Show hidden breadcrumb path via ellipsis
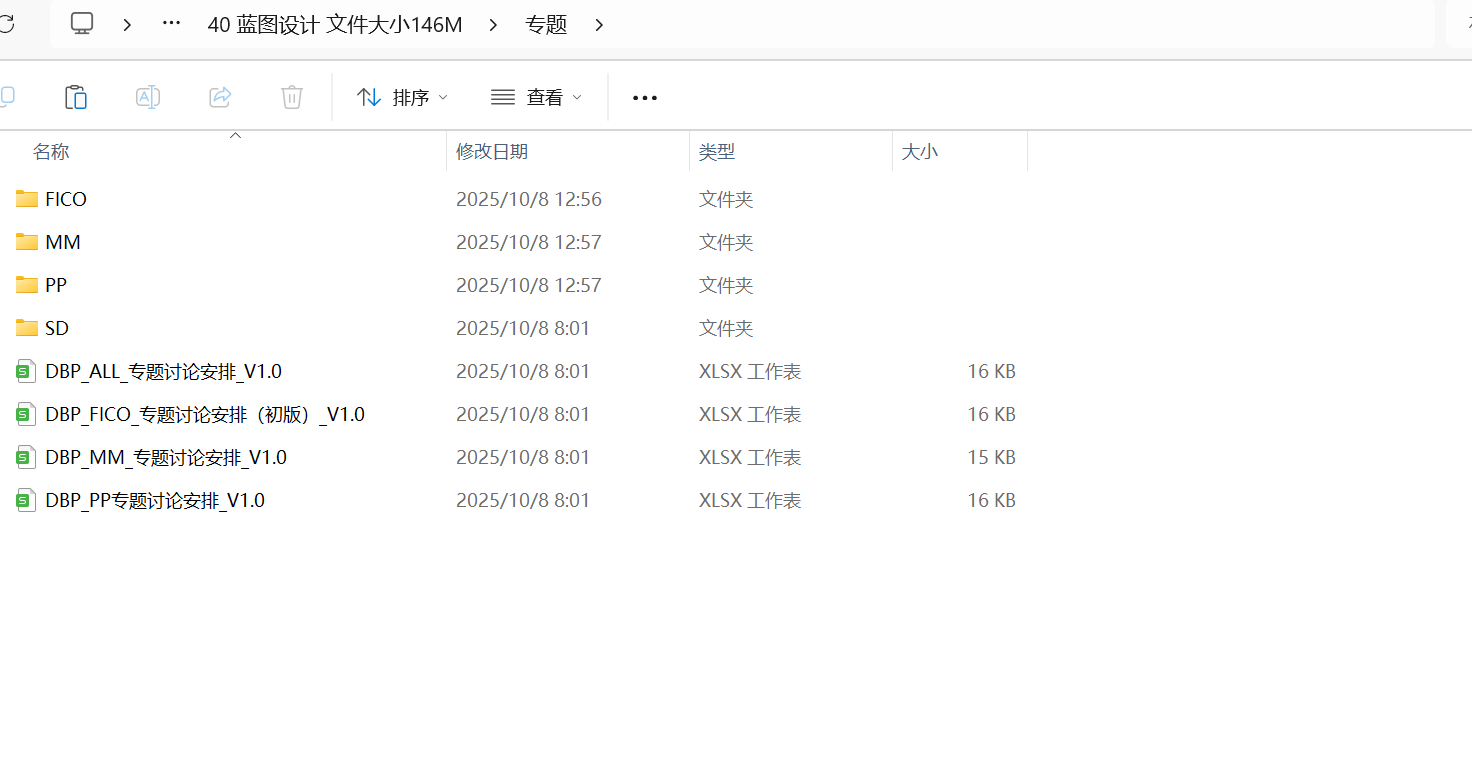 (171, 24)
